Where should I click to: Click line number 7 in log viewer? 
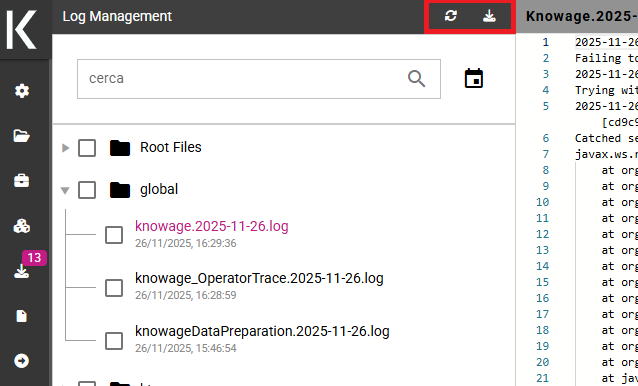click(546, 154)
